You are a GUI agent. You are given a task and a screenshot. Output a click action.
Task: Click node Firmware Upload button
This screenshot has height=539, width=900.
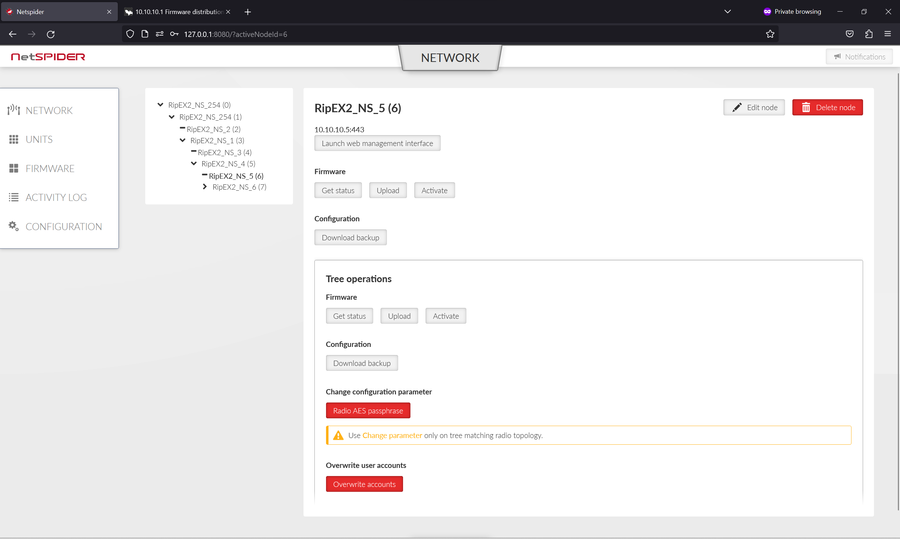click(387, 191)
